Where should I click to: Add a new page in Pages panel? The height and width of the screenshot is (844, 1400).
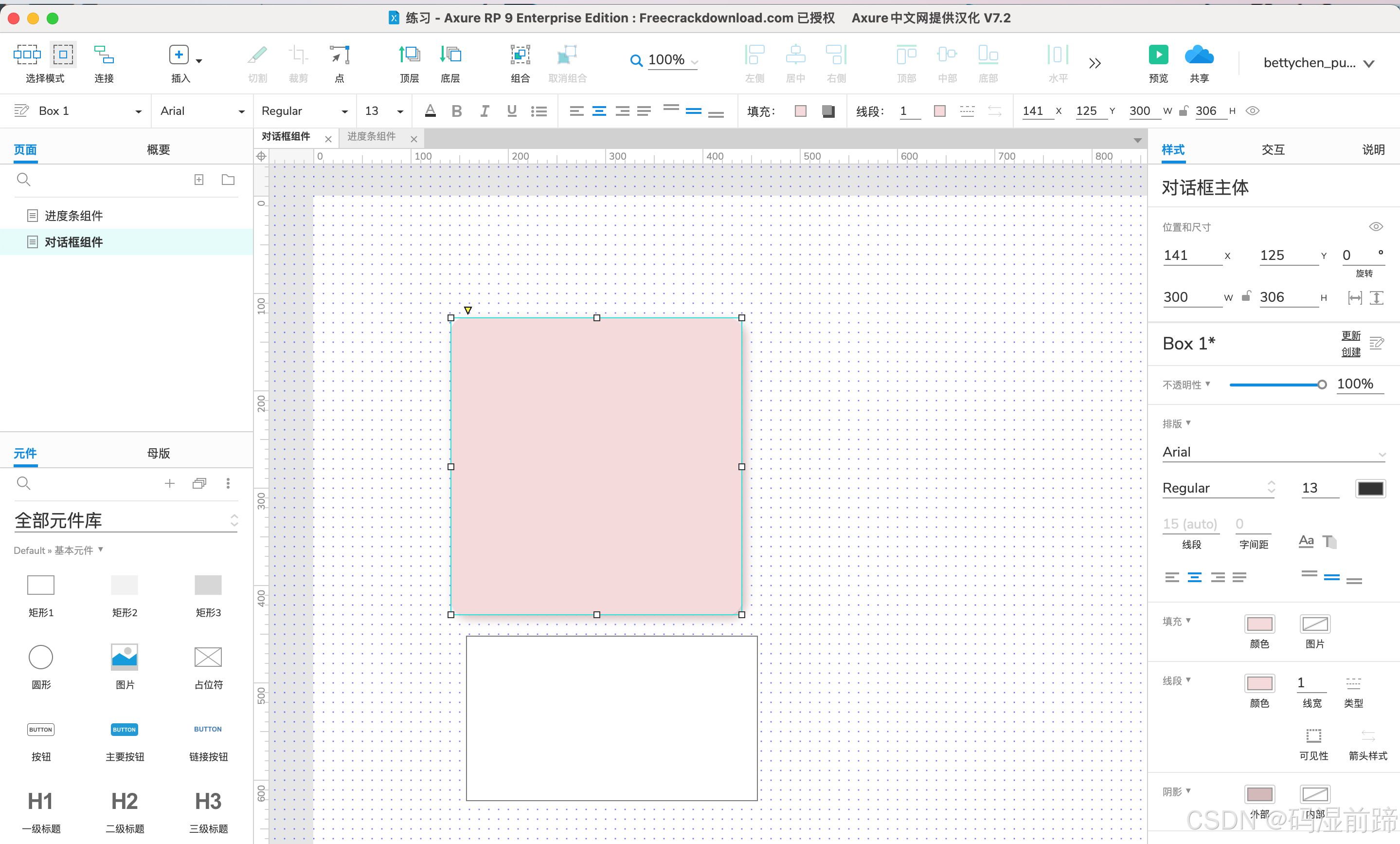199,180
